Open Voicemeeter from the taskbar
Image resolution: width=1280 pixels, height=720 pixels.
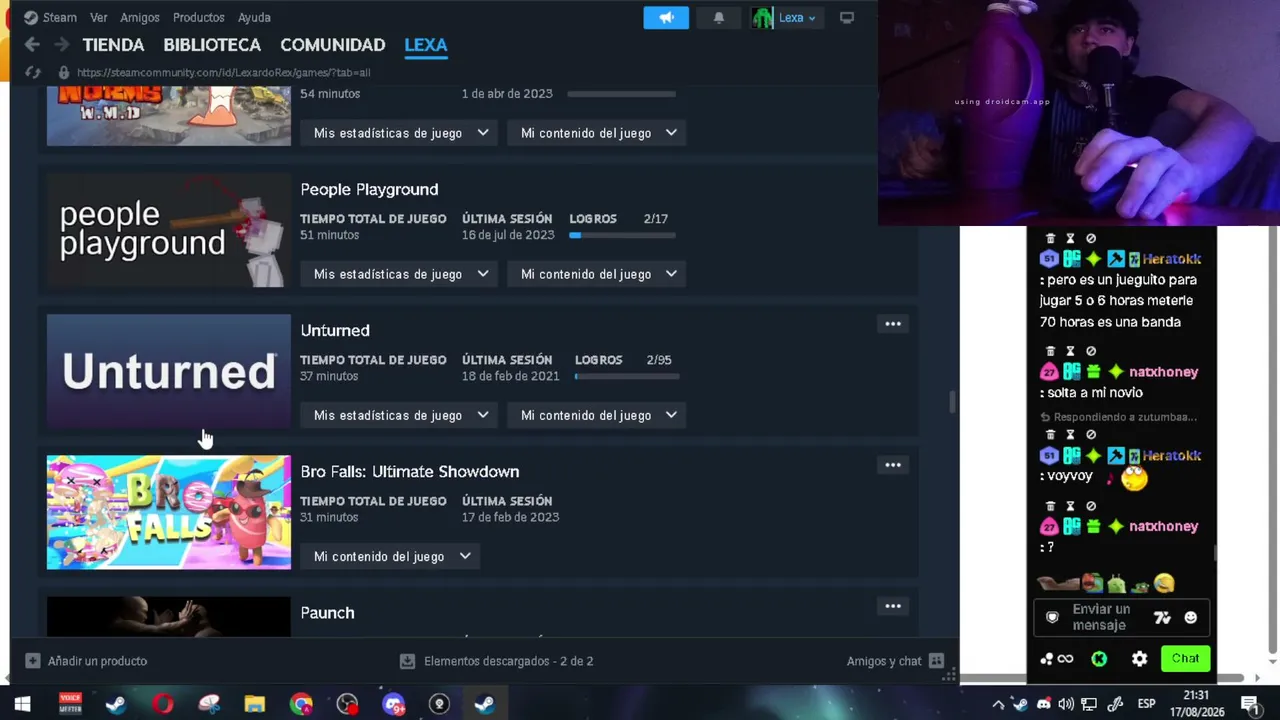(x=70, y=704)
